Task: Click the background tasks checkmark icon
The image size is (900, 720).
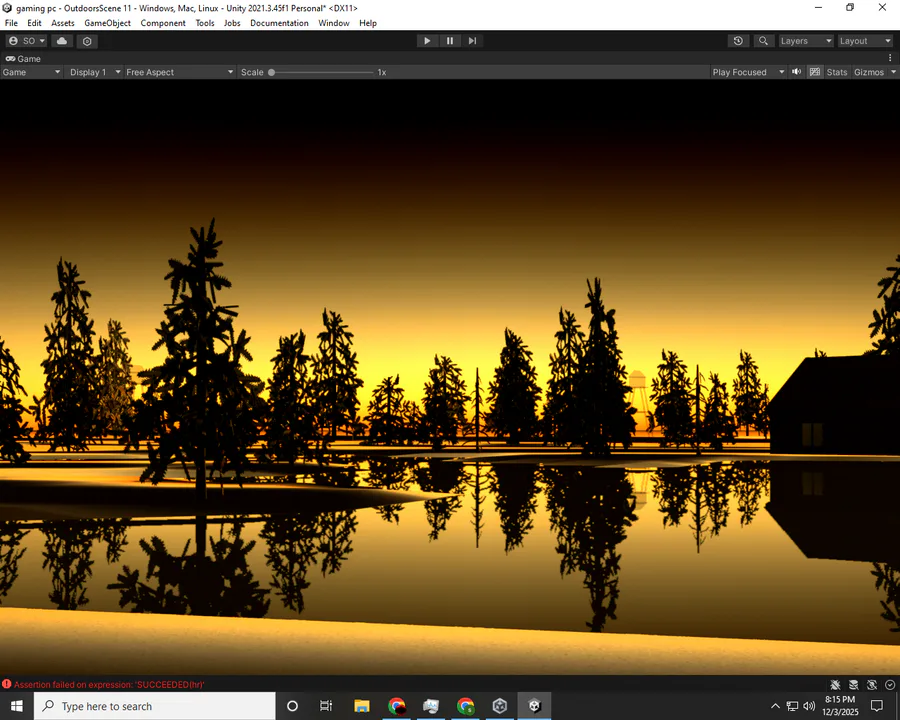Action: click(890, 684)
